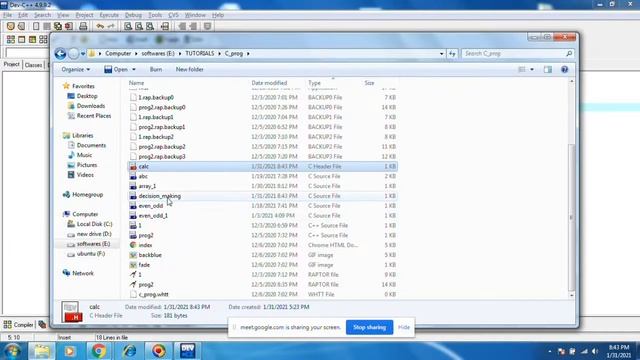This screenshot has width=640, height=360.
Task: Click the Explorer Back arrow button
Action: (60, 53)
